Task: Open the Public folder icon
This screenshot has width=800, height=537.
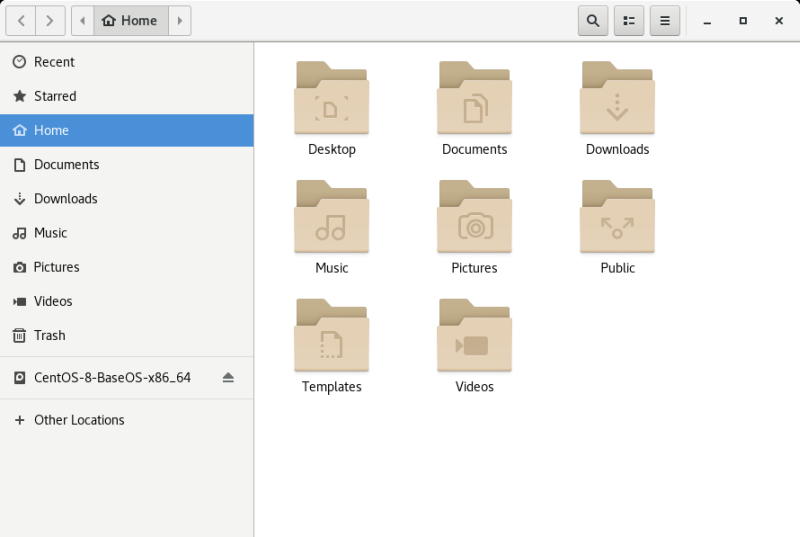Action: point(617,216)
